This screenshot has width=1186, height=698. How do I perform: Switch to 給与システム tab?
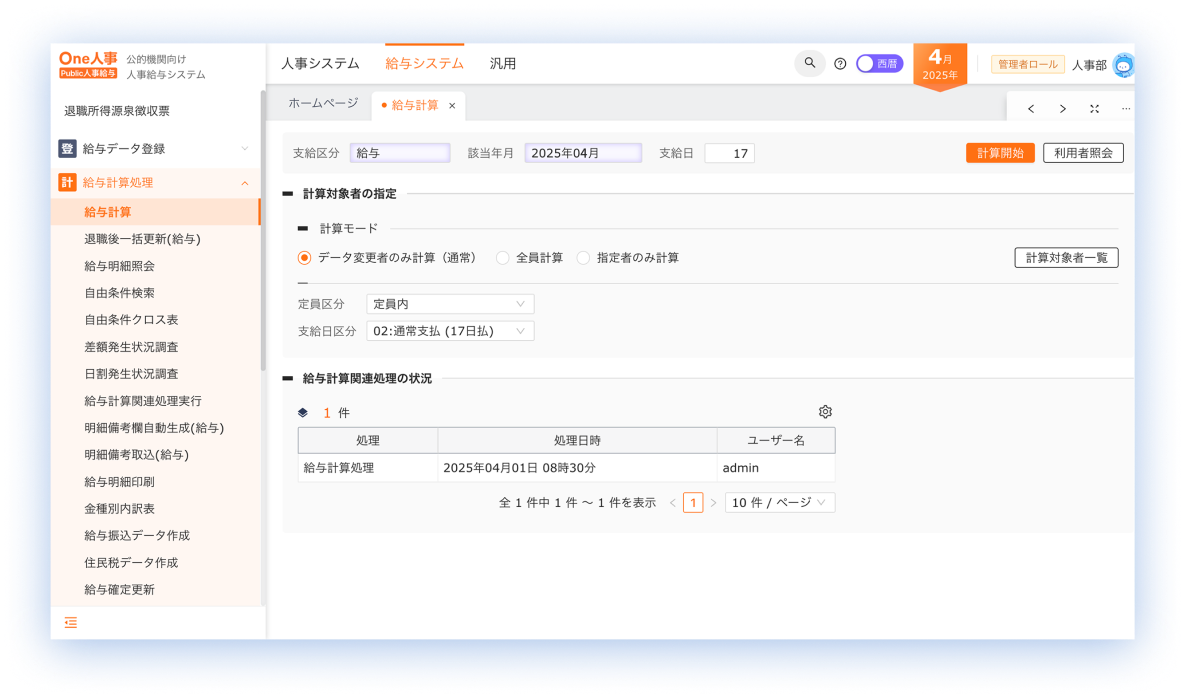tap(424, 64)
